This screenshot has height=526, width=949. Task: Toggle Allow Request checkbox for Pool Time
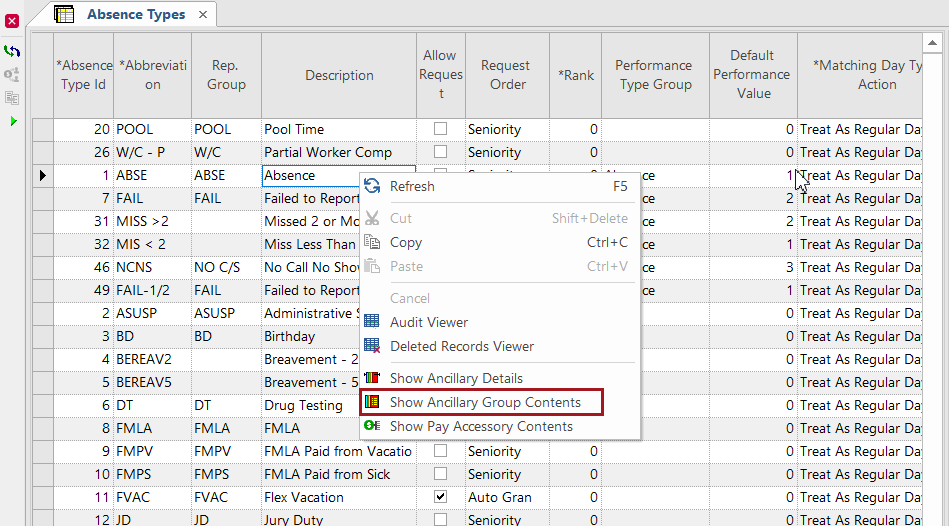441,128
